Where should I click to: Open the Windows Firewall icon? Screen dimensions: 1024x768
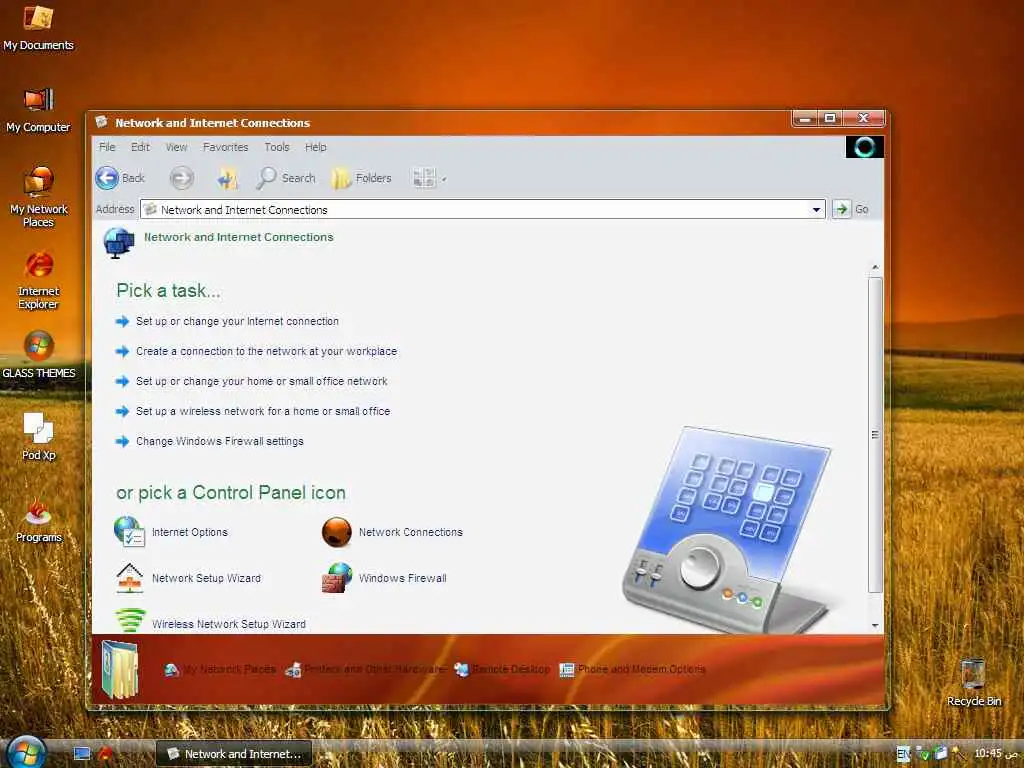pyautogui.click(x=336, y=578)
